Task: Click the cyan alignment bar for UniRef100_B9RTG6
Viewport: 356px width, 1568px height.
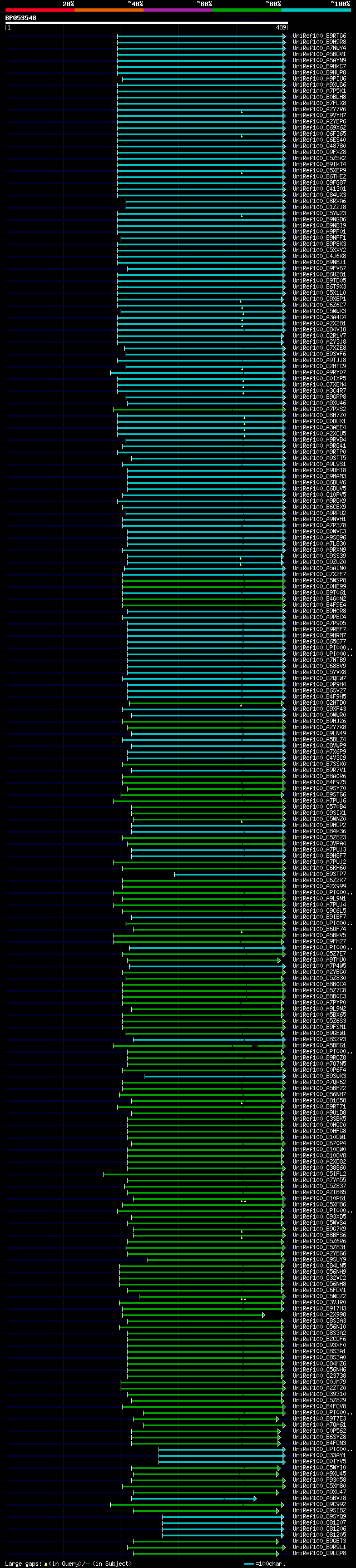Action: tap(201, 36)
